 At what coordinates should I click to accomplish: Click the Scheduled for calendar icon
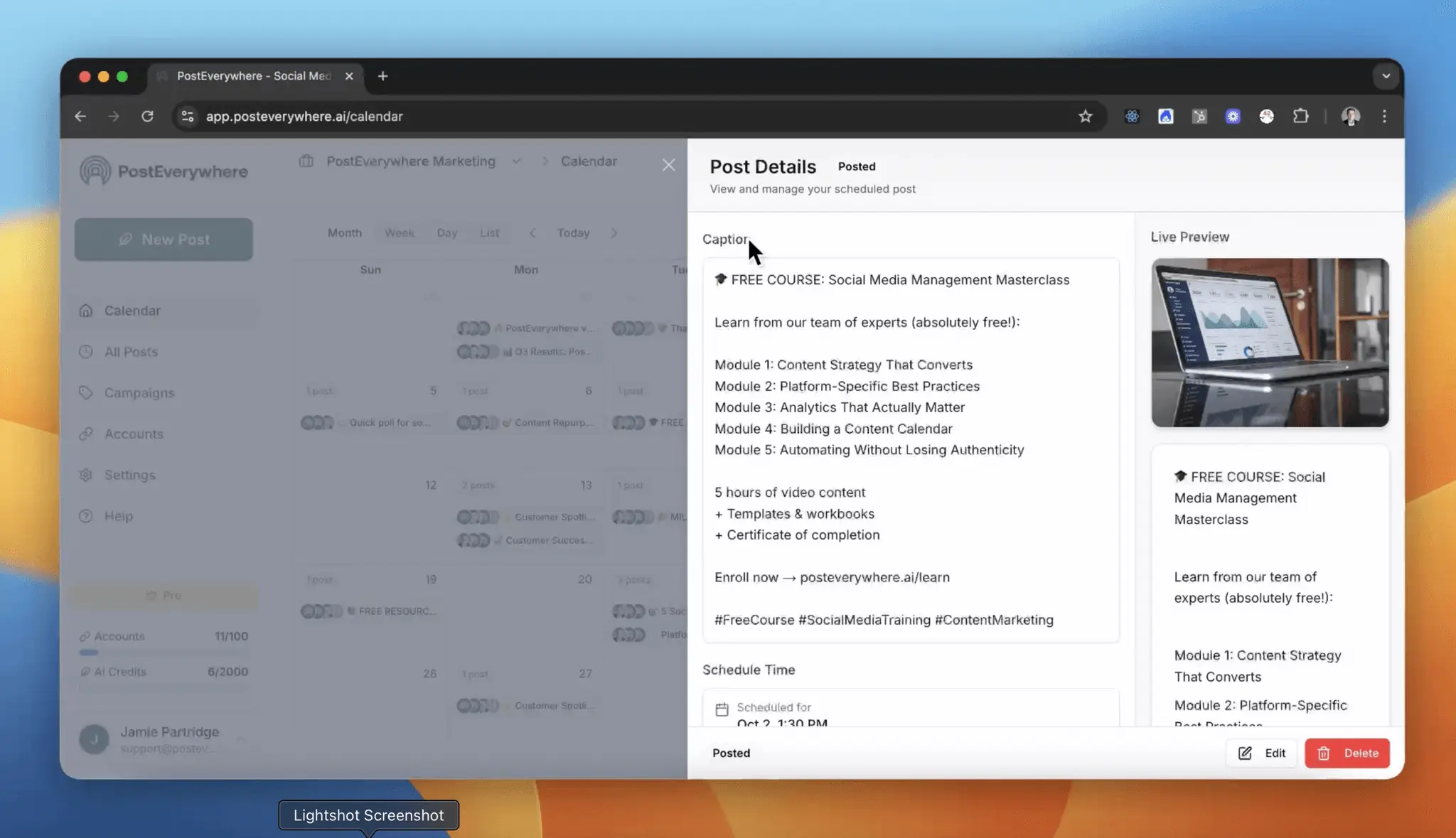coord(722,709)
